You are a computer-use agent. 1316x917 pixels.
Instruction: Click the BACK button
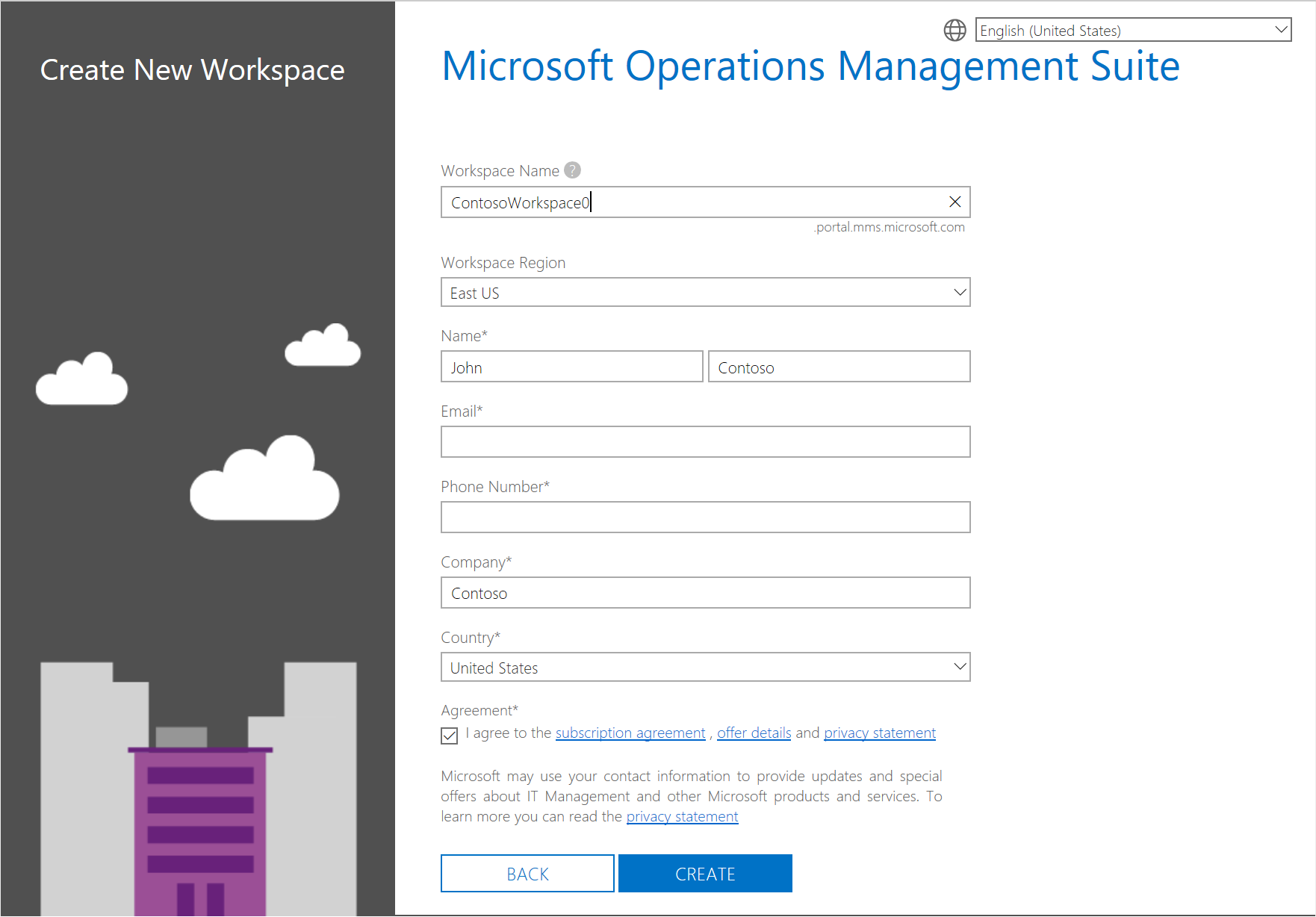click(x=527, y=874)
